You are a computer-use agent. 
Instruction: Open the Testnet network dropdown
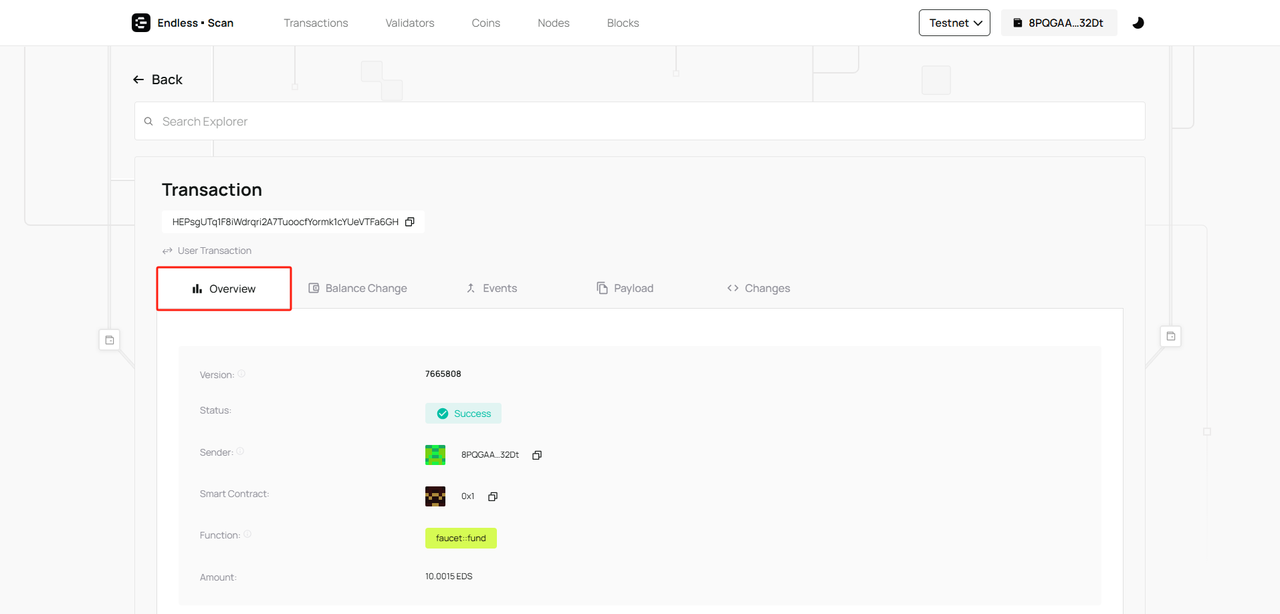[x=954, y=23]
